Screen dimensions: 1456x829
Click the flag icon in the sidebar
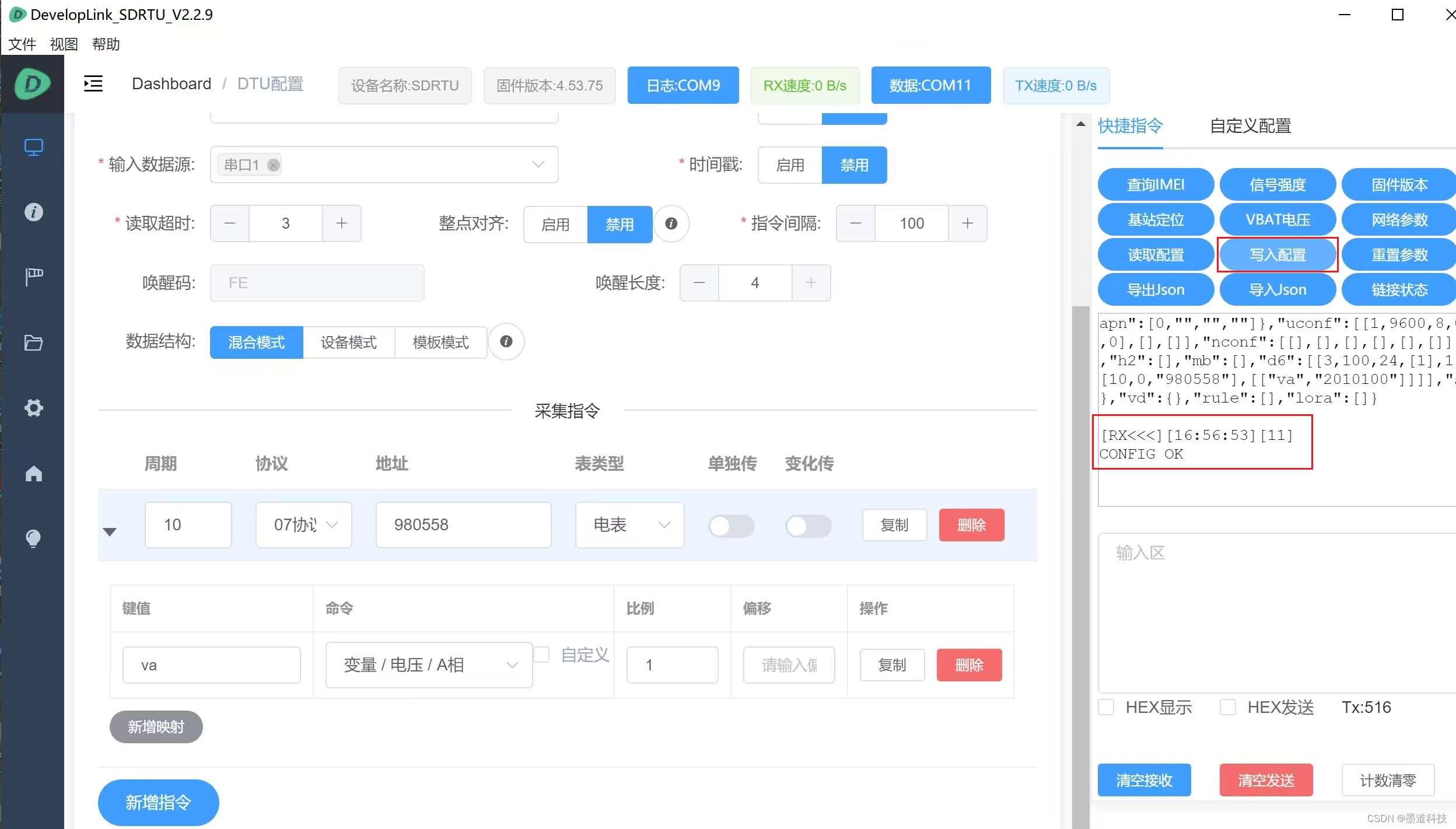[x=33, y=277]
